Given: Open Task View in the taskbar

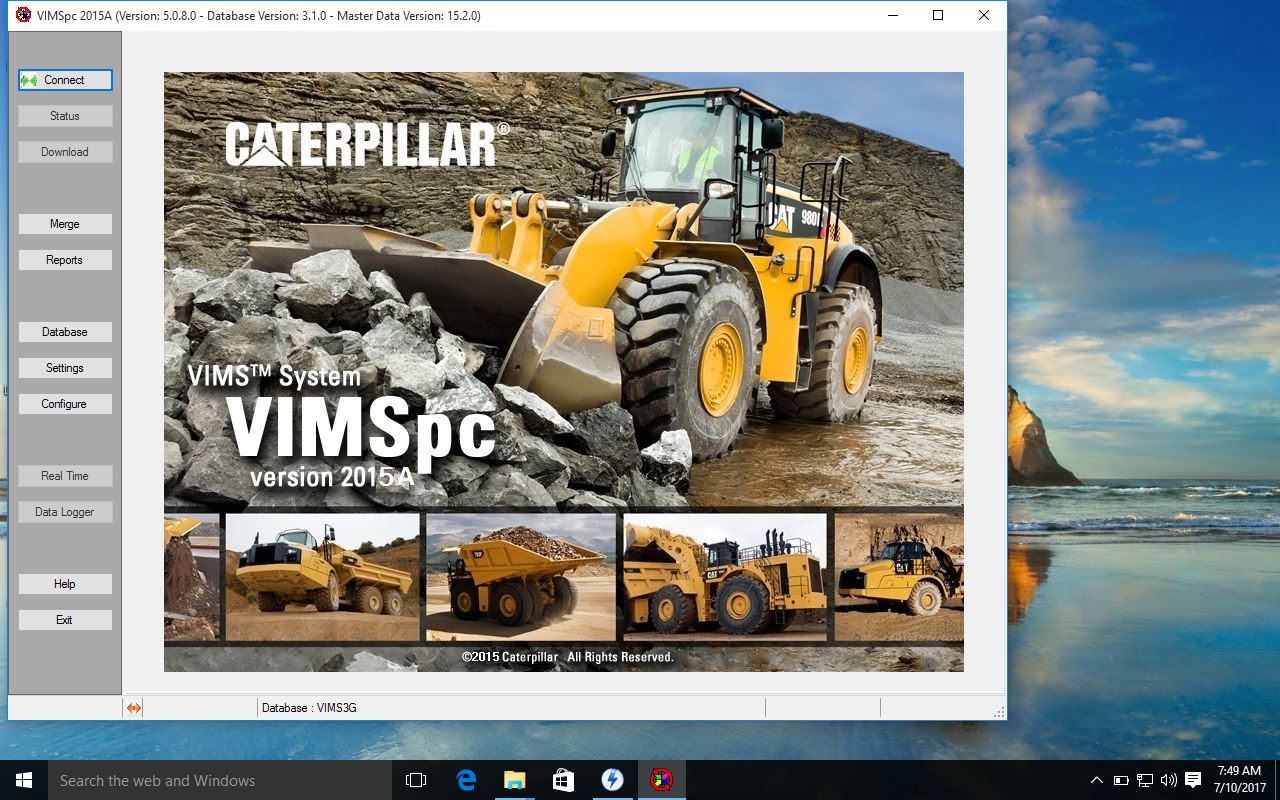Looking at the screenshot, I should pos(416,780).
